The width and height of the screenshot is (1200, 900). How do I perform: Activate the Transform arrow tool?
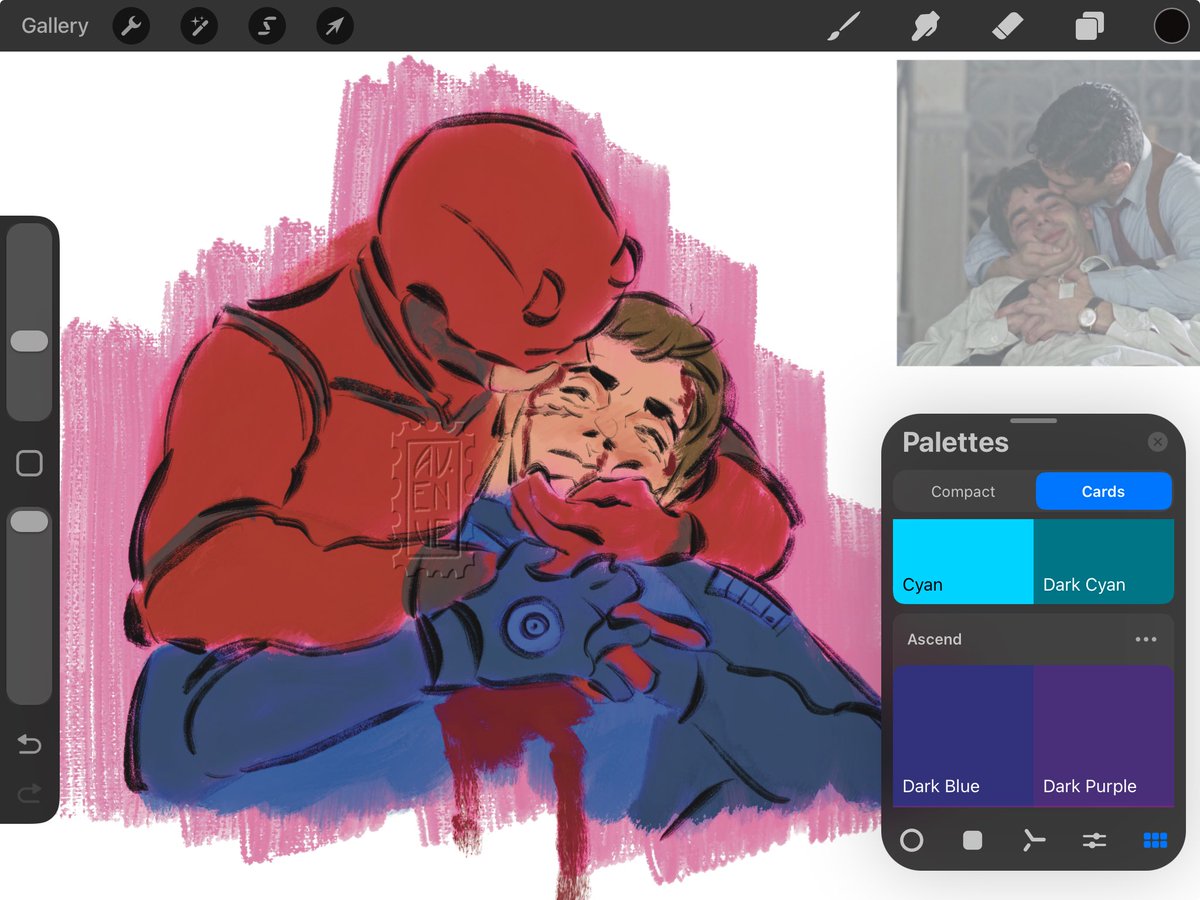[x=335, y=26]
